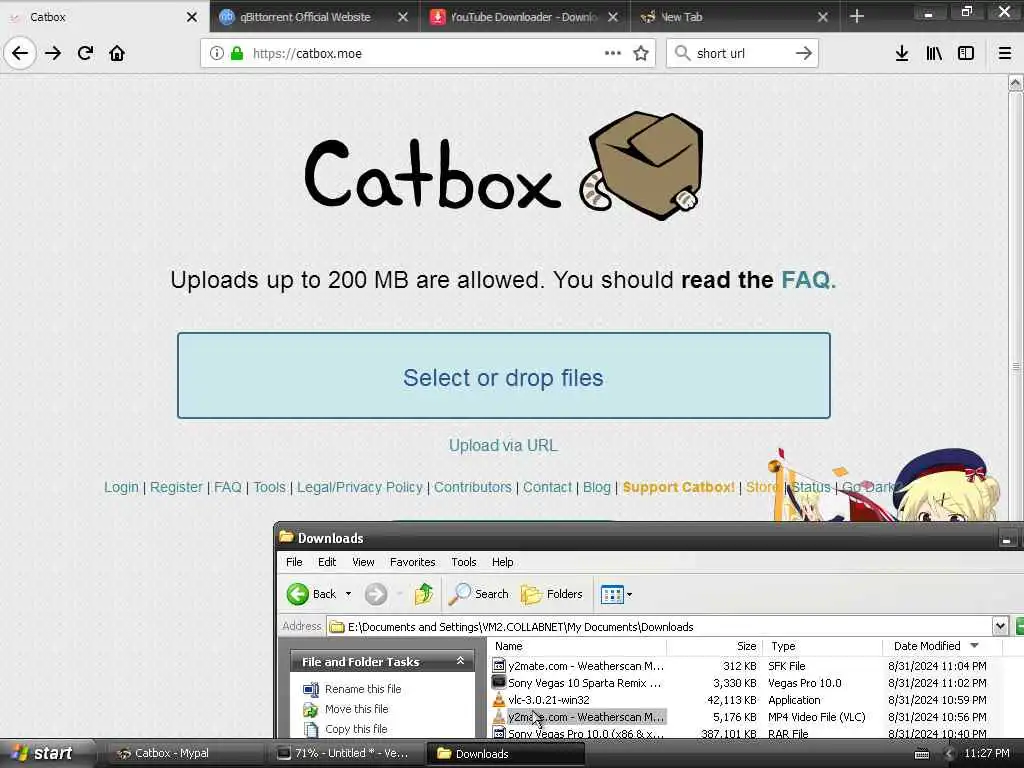The height and width of the screenshot is (768, 1024).
Task: Click Rename this file task
Action: click(362, 689)
